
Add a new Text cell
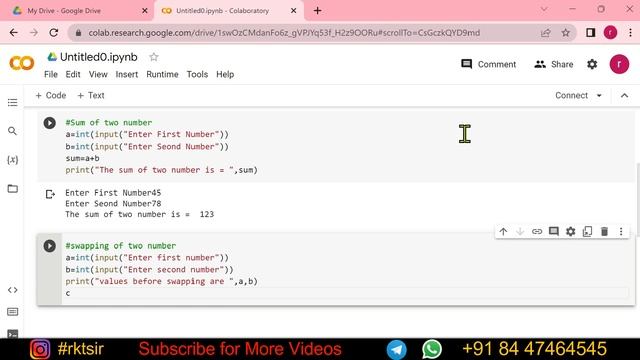coord(91,96)
